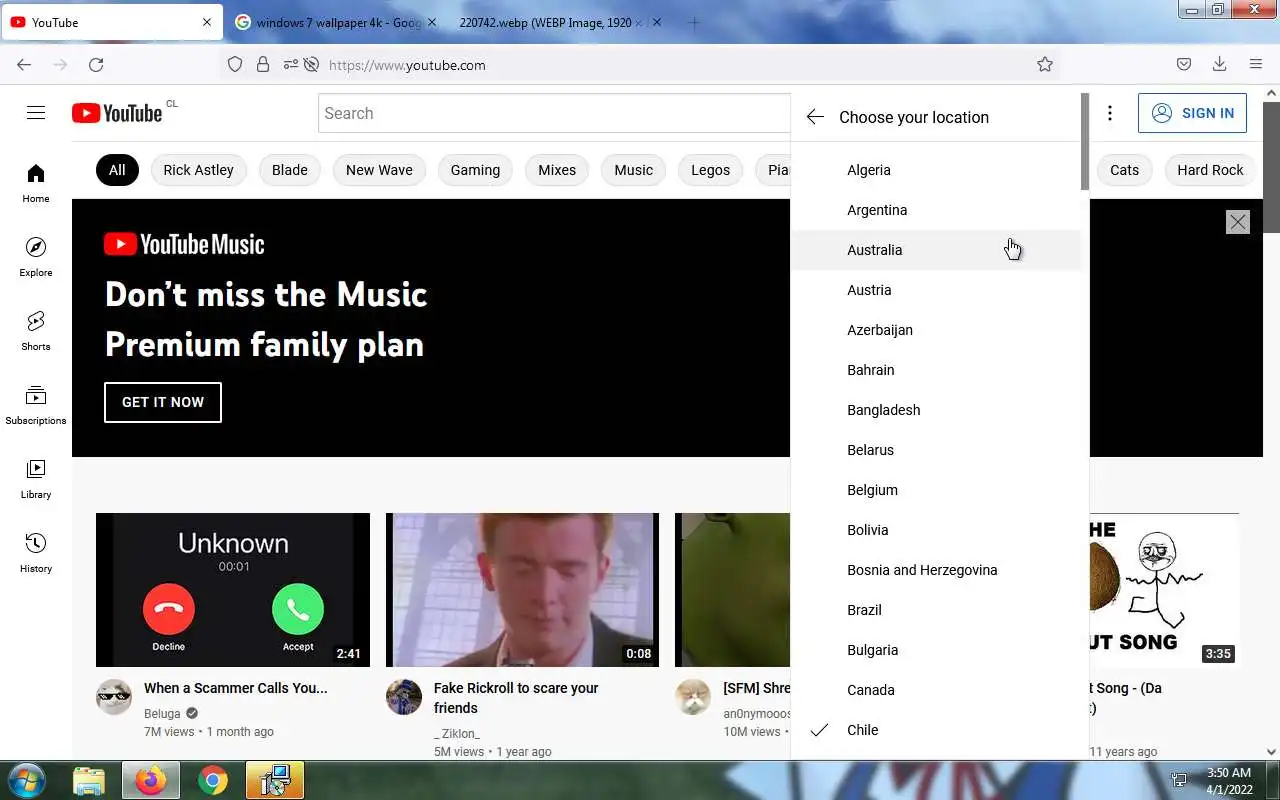Select the All filter chip
1280x800 pixels.
tap(117, 170)
